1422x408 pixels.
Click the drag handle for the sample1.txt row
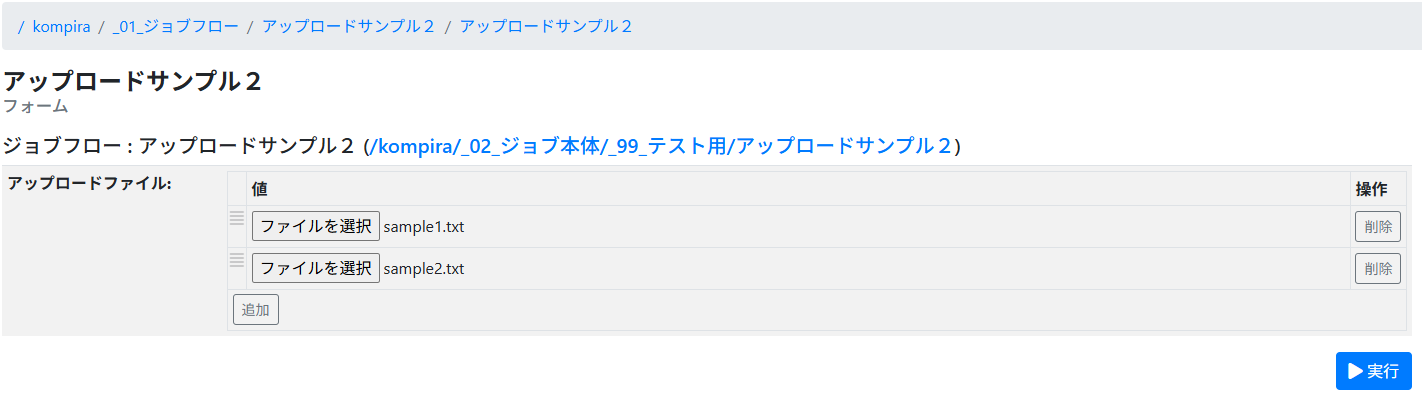tap(237, 218)
